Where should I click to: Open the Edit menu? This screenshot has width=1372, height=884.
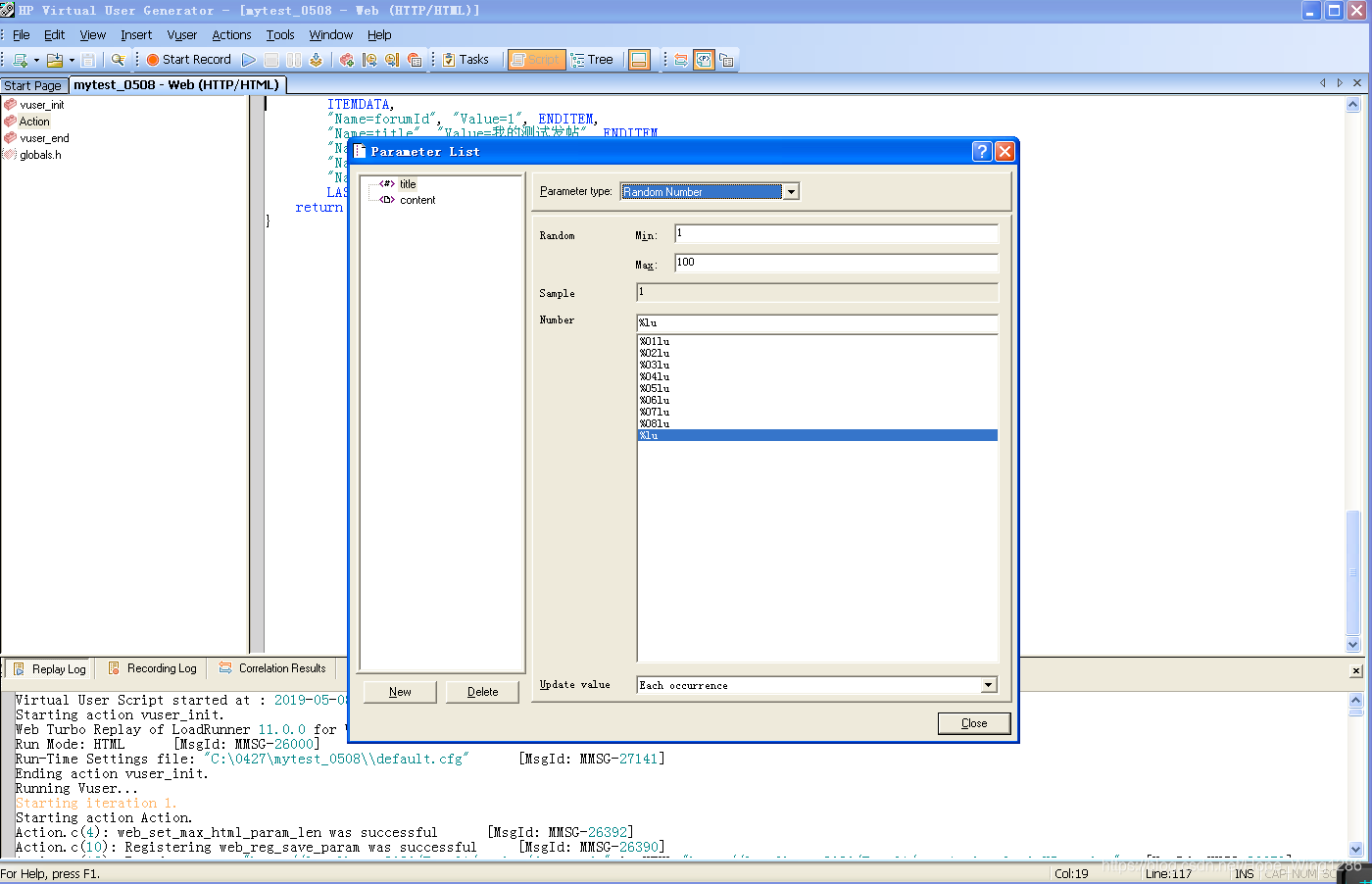(x=54, y=34)
